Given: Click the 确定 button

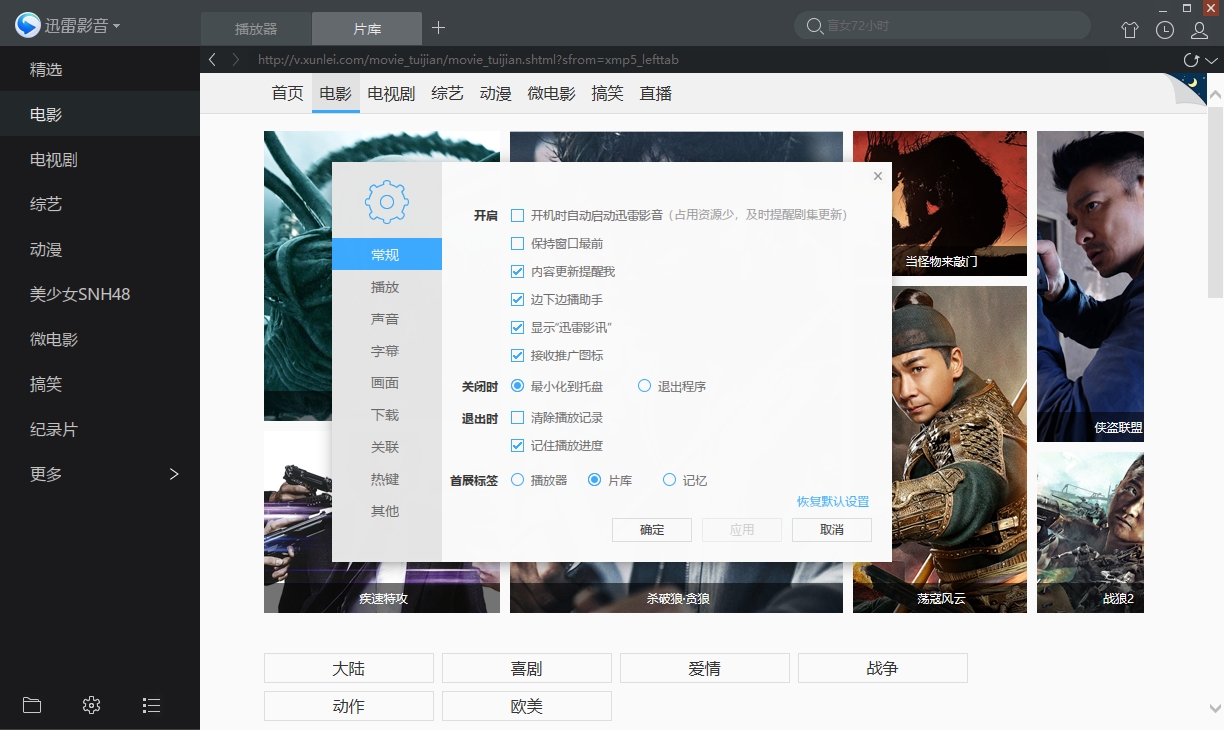Looking at the screenshot, I should click(652, 530).
